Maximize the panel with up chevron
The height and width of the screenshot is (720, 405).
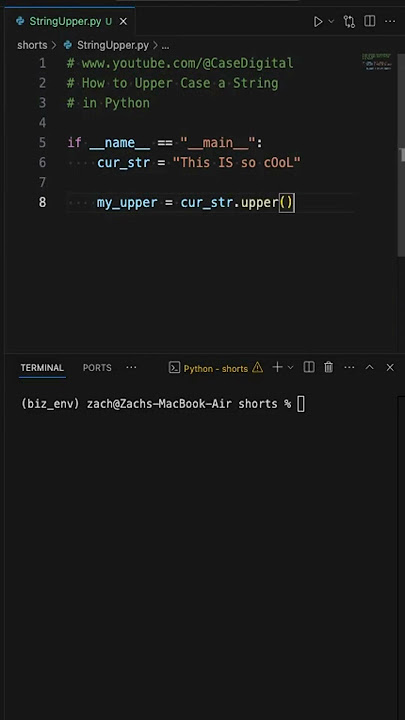click(x=370, y=367)
